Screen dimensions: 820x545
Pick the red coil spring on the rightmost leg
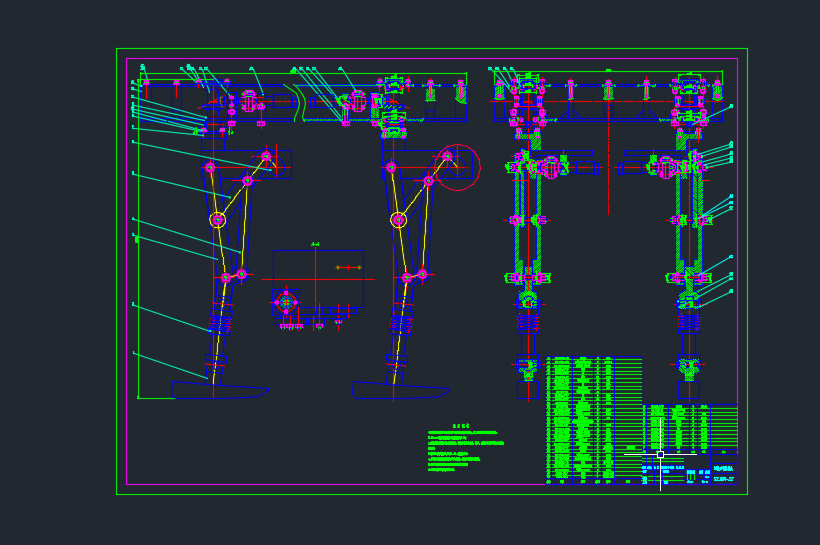(689, 321)
